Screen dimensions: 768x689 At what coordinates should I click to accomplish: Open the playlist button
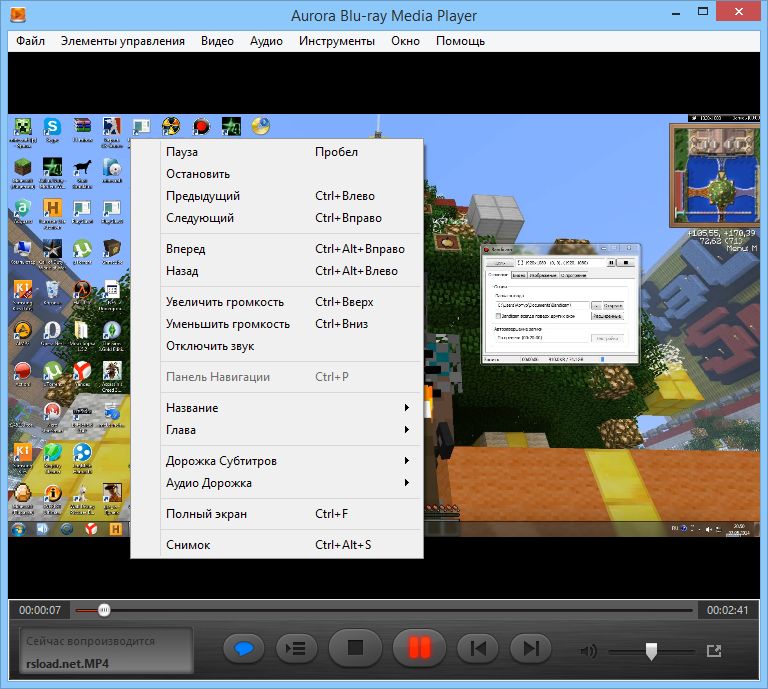click(296, 649)
